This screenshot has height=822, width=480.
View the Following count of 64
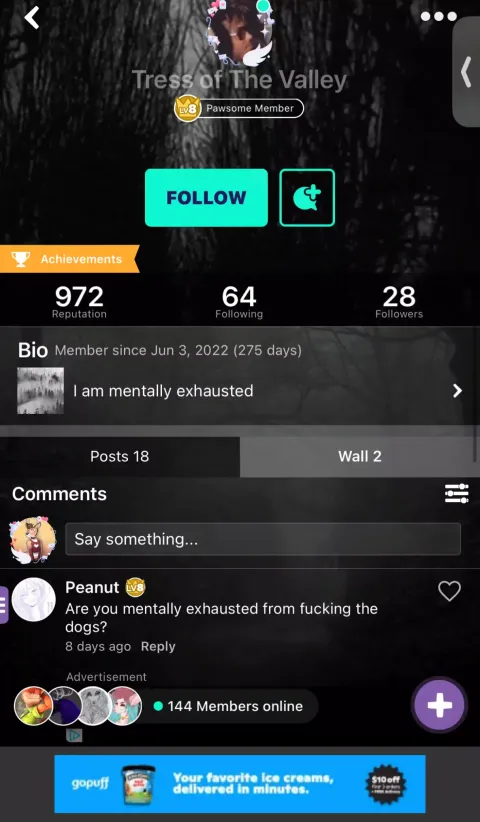pos(239,302)
